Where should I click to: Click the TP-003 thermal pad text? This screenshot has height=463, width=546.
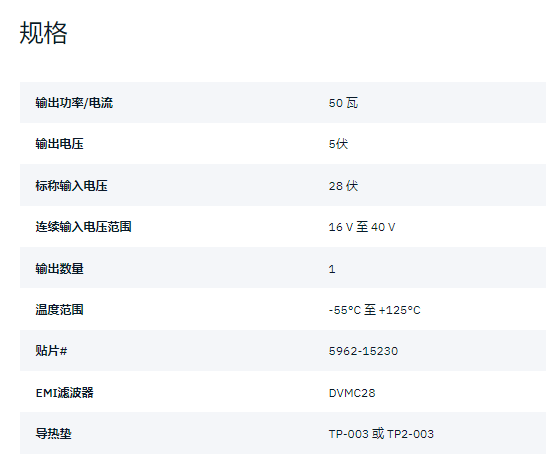coord(349,434)
